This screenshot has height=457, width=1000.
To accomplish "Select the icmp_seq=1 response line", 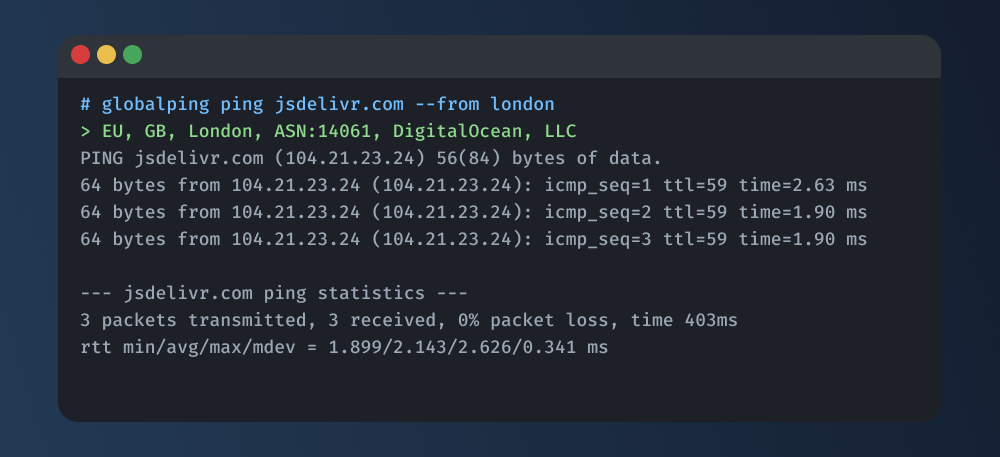I will point(473,185).
